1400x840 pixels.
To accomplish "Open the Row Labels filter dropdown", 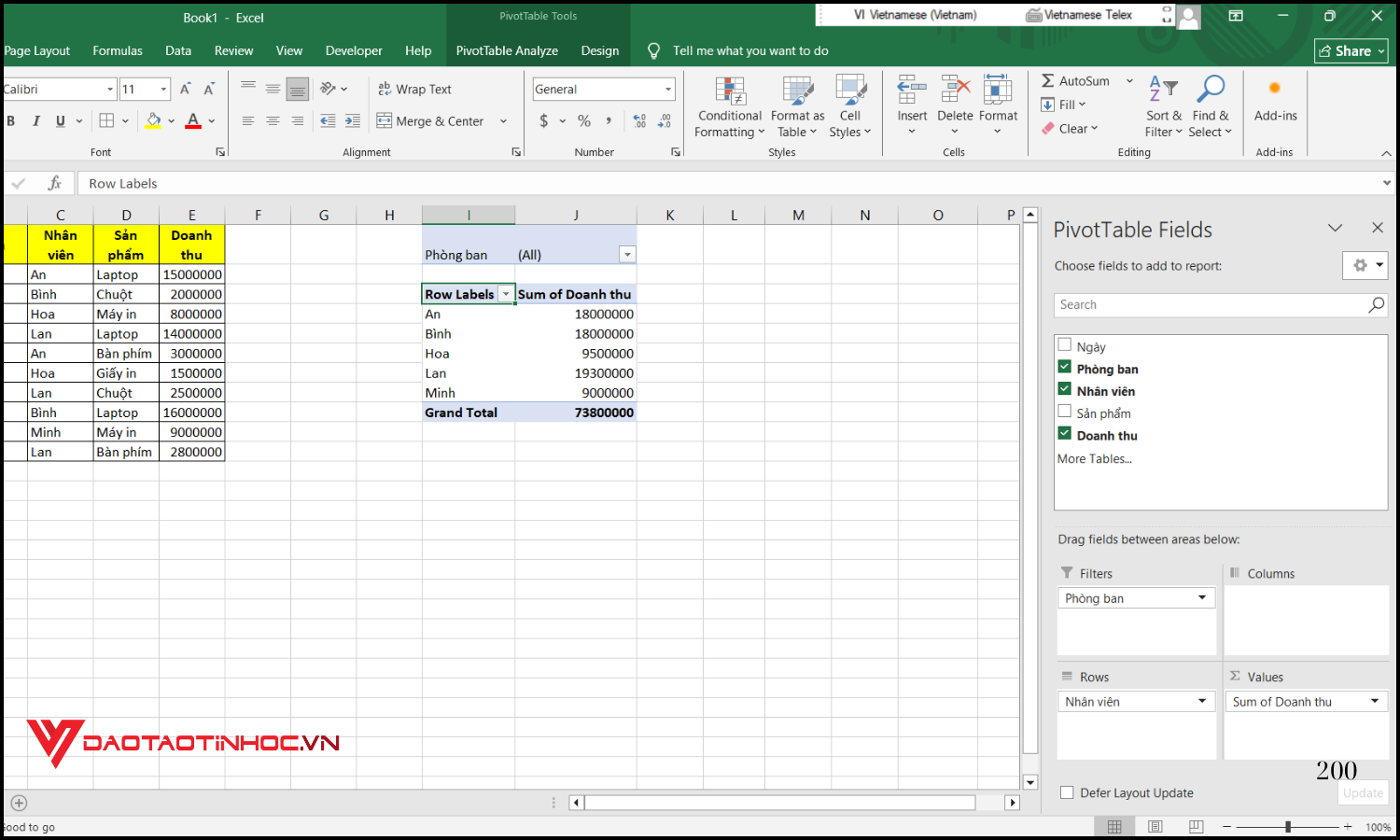I will 507,293.
